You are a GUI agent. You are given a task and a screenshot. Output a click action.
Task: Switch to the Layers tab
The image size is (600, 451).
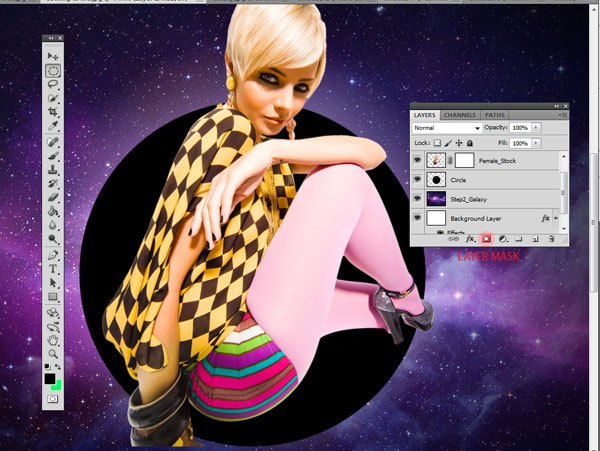tap(424, 115)
